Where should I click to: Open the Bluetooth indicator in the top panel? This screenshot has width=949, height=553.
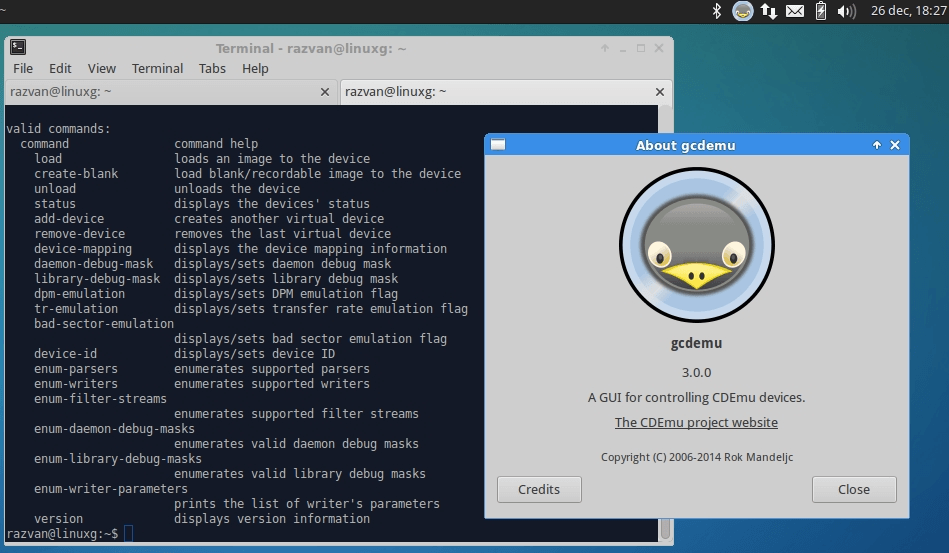pyautogui.click(x=716, y=11)
